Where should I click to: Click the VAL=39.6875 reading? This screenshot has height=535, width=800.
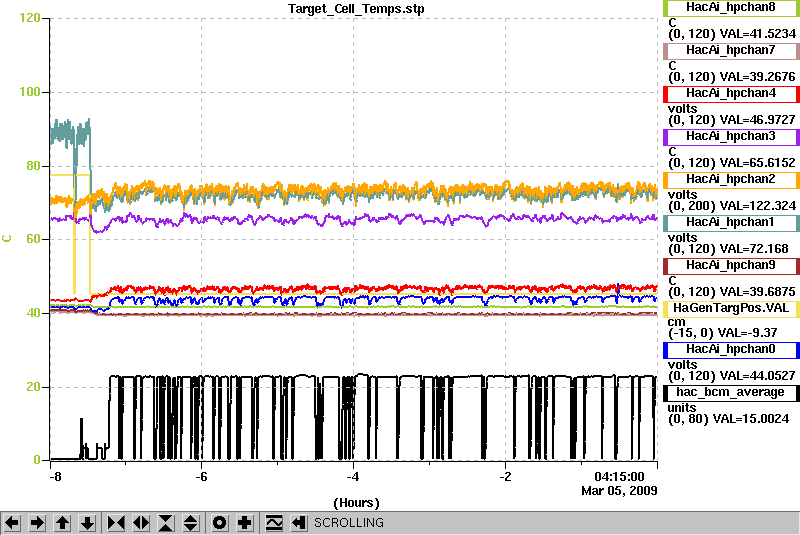point(757,292)
